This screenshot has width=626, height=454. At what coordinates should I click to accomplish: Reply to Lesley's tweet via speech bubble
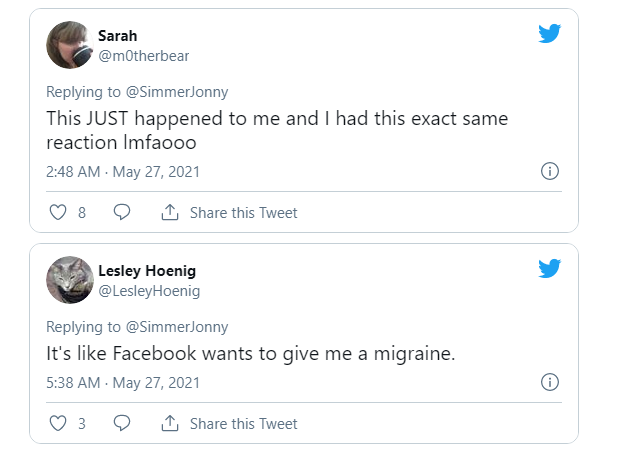(122, 423)
